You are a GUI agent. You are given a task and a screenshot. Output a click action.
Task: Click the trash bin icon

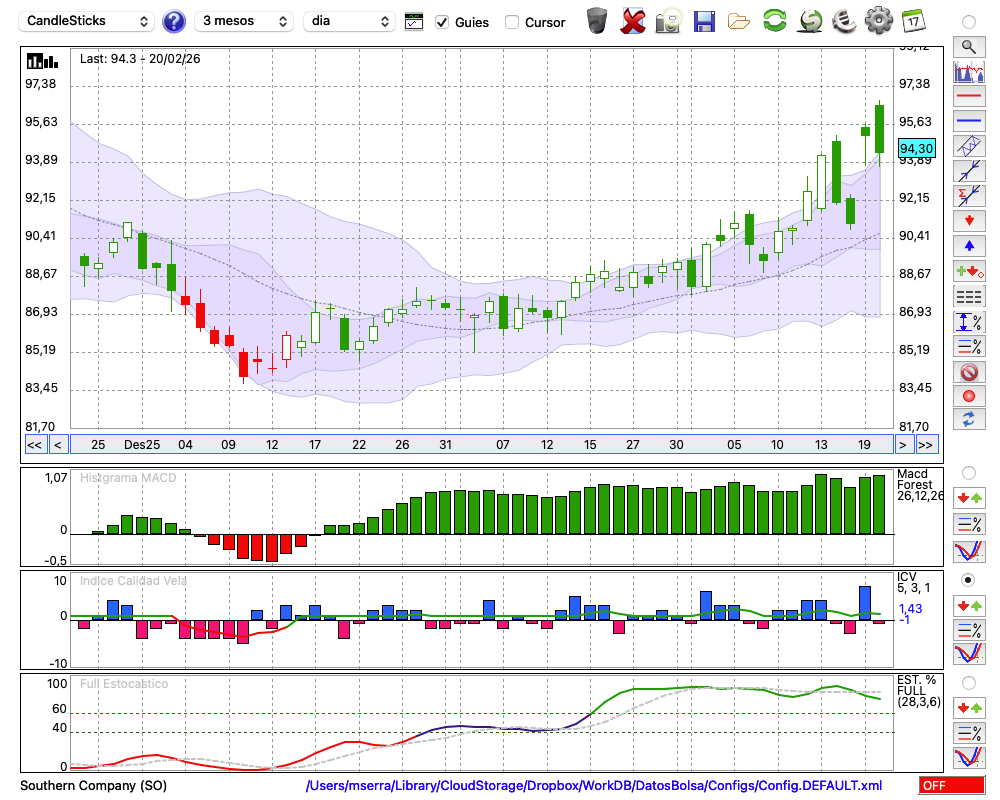click(x=597, y=21)
